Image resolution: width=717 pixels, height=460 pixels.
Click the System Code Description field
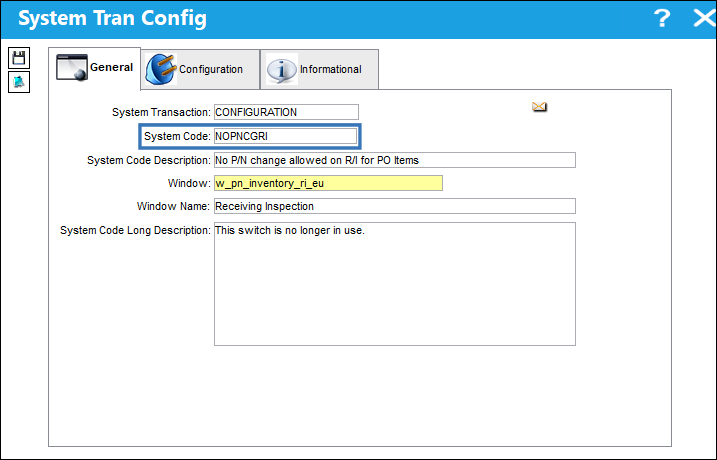(395, 160)
